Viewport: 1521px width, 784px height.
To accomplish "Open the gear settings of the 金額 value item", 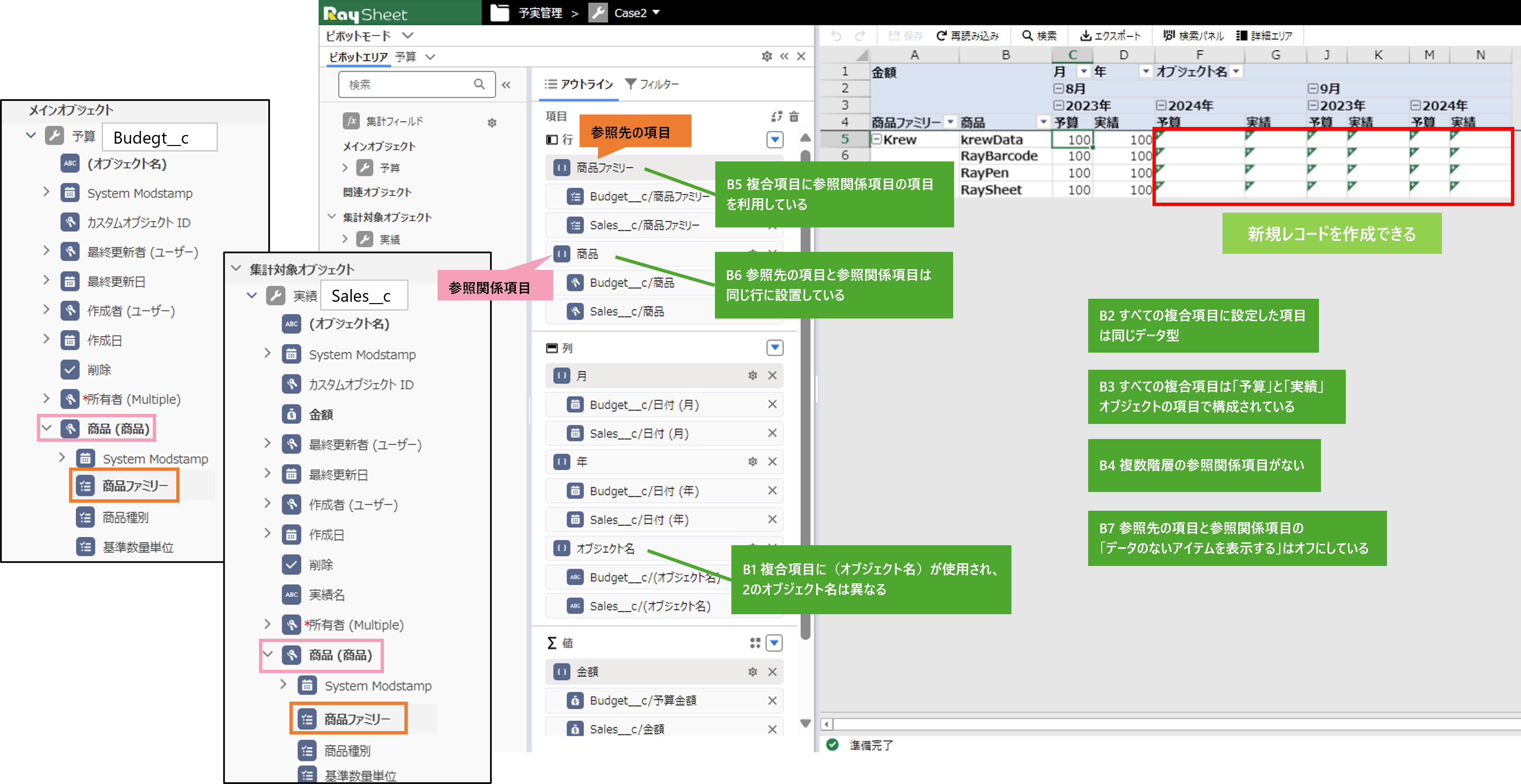I will point(752,672).
